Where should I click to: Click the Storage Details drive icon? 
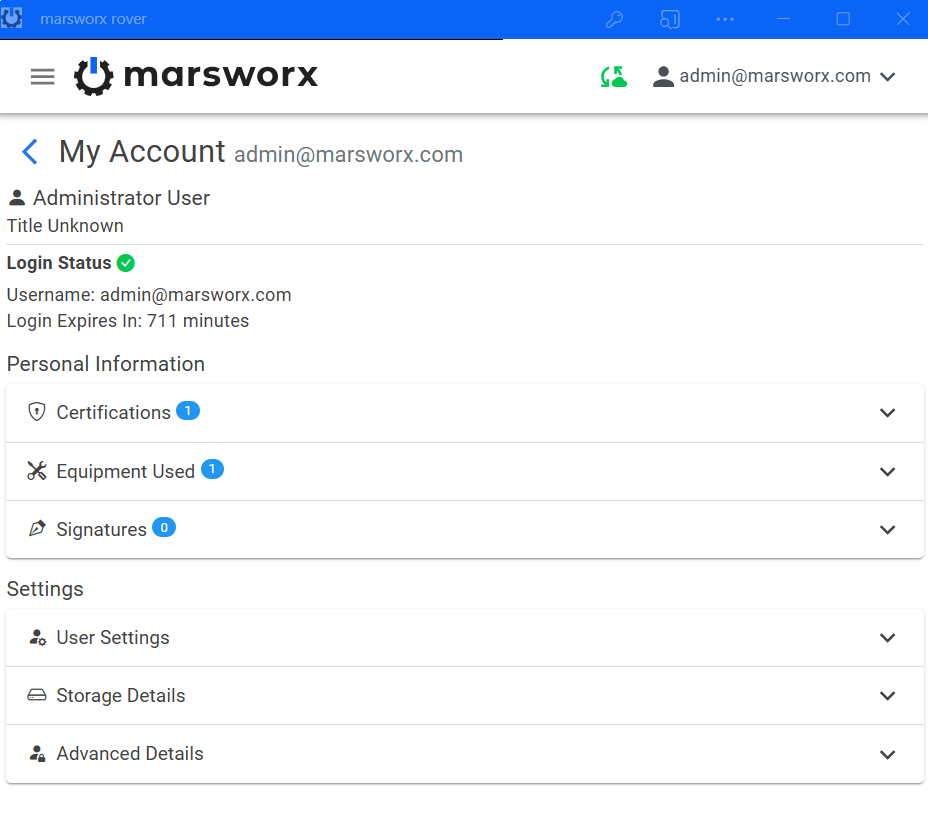37,695
